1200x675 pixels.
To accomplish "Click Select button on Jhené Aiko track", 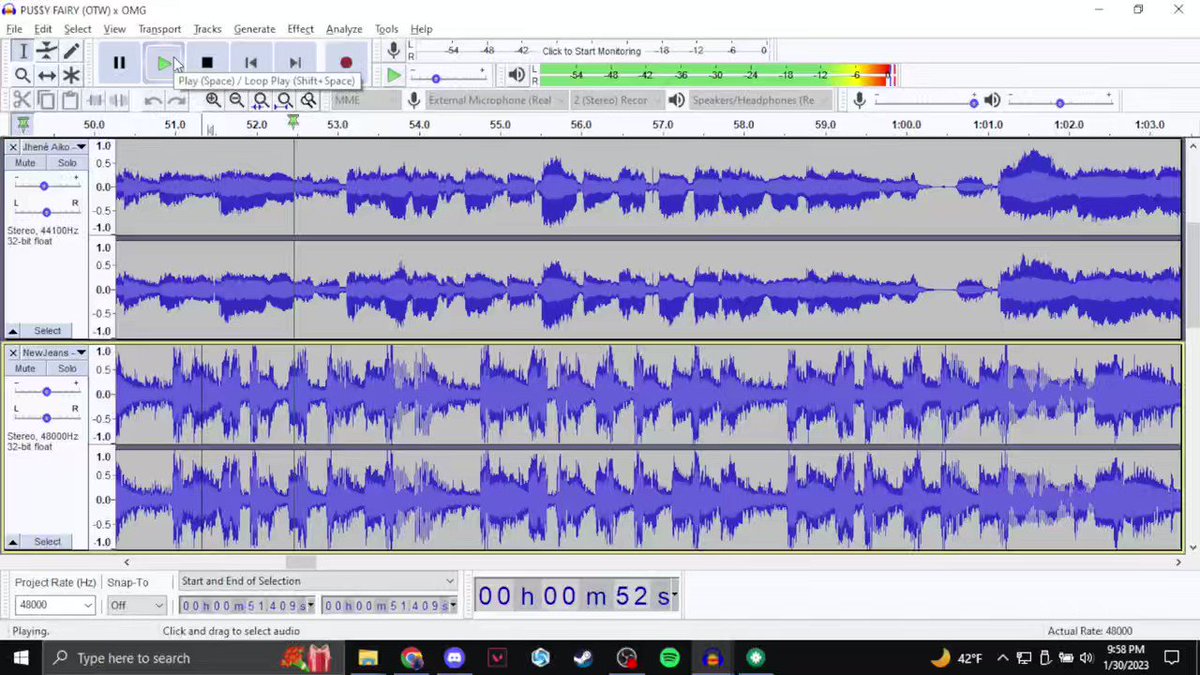I will [47, 331].
